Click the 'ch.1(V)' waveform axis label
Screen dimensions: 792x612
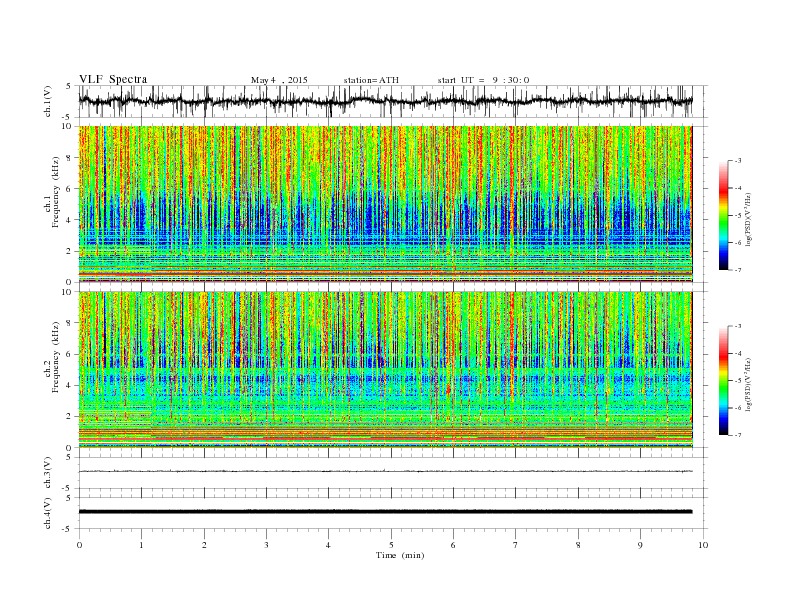point(48,101)
